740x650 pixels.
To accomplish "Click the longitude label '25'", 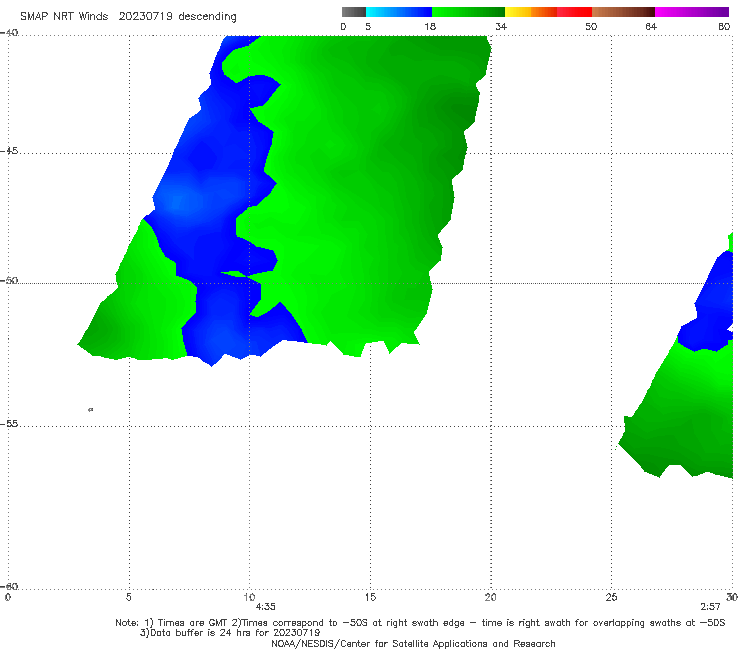I will pos(611,597).
